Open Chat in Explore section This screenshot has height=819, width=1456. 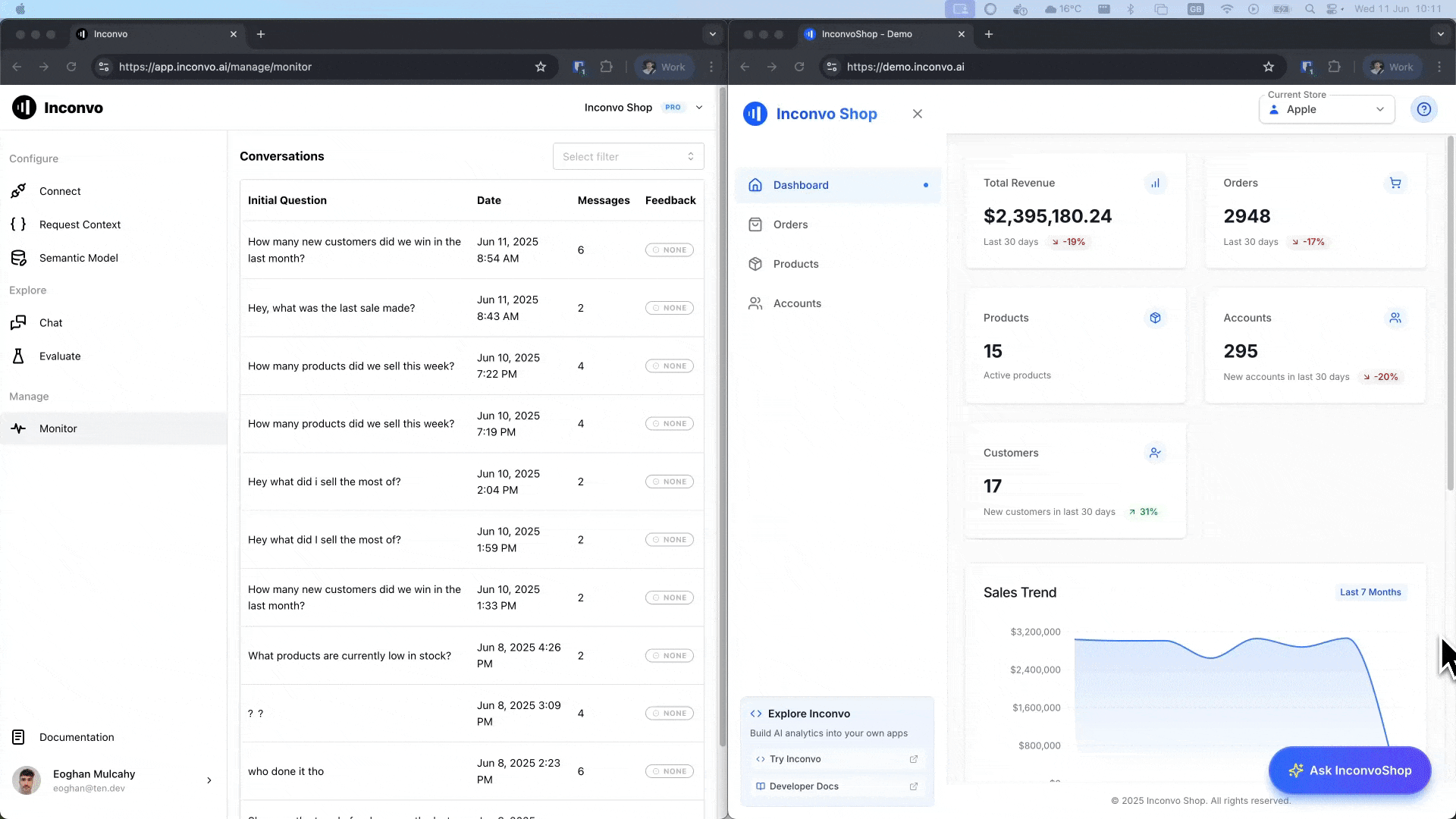[x=51, y=322]
